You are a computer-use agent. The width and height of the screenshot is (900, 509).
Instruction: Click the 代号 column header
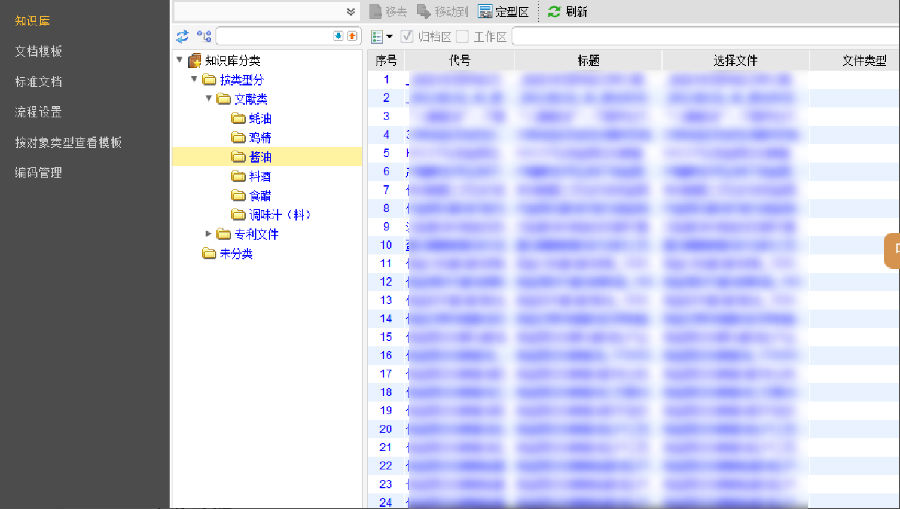(x=460, y=60)
